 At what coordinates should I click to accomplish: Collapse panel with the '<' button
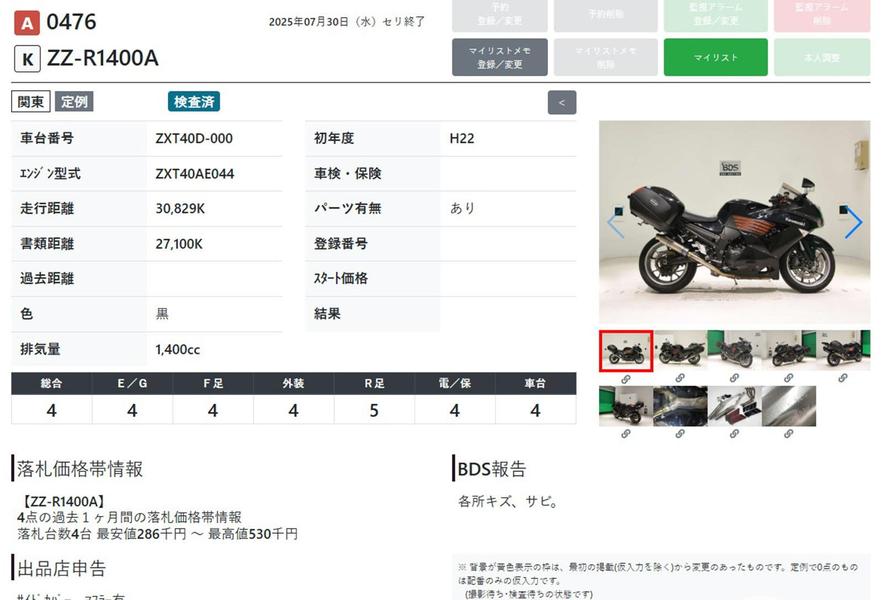click(x=561, y=102)
